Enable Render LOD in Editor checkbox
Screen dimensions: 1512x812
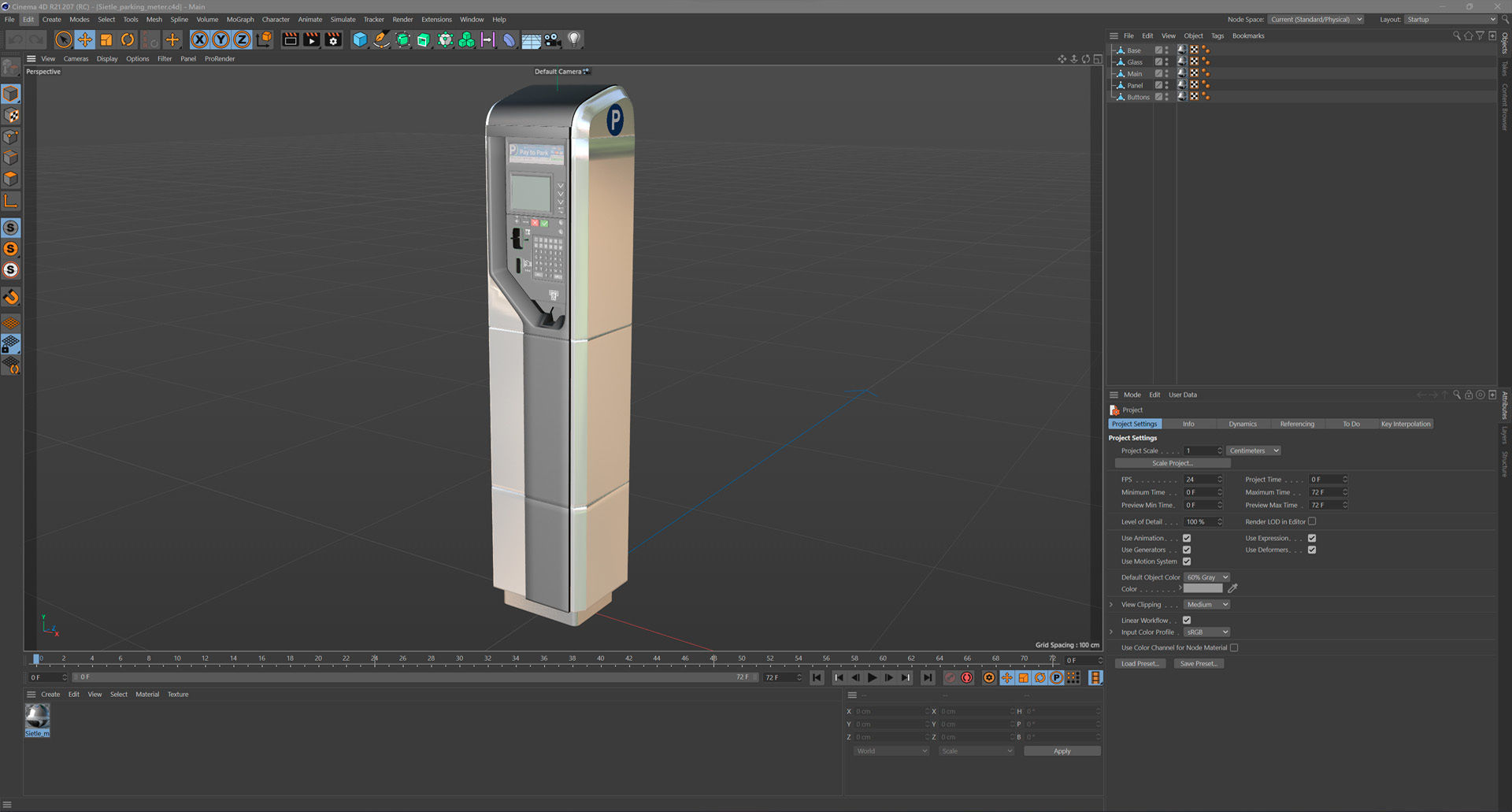[1312, 521]
